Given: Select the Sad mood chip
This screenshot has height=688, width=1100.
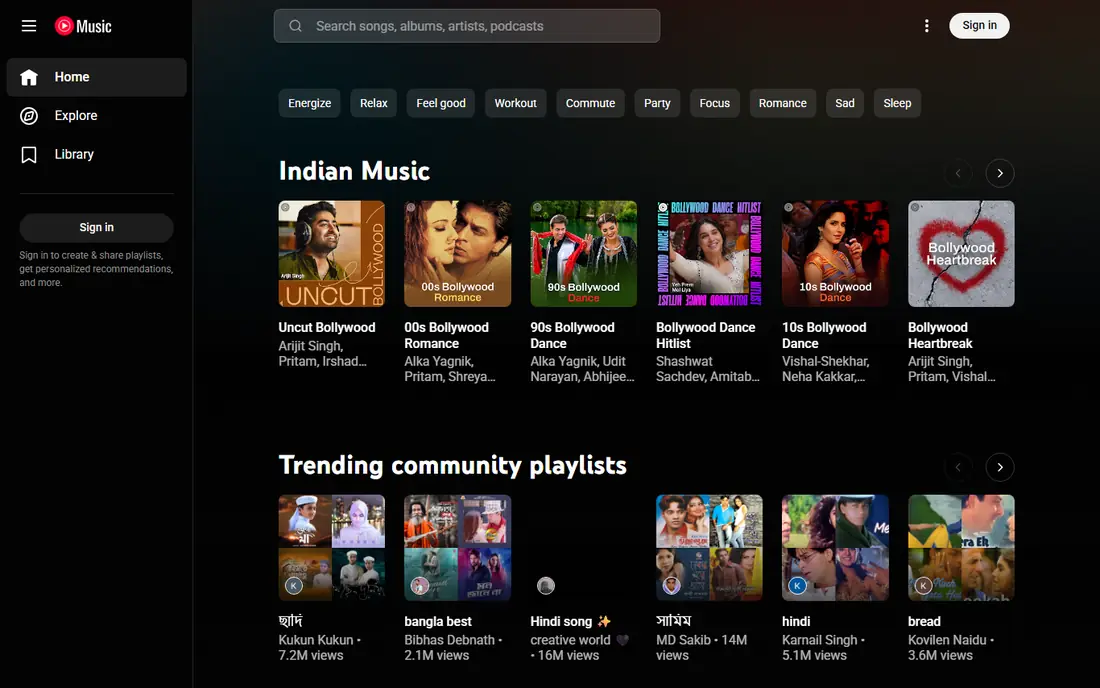Looking at the screenshot, I should coord(845,103).
